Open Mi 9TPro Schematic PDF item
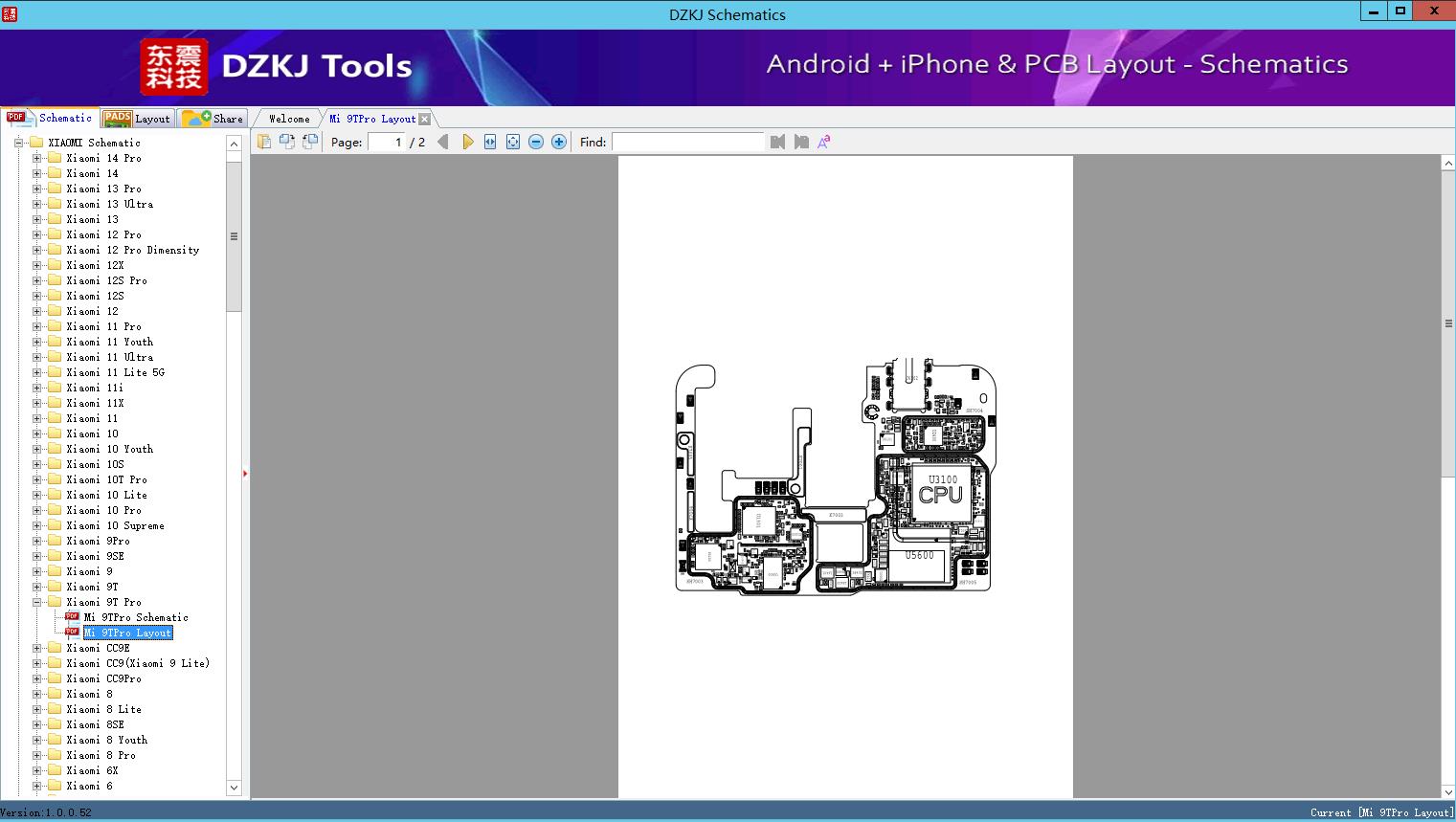 pyautogui.click(x=136, y=617)
